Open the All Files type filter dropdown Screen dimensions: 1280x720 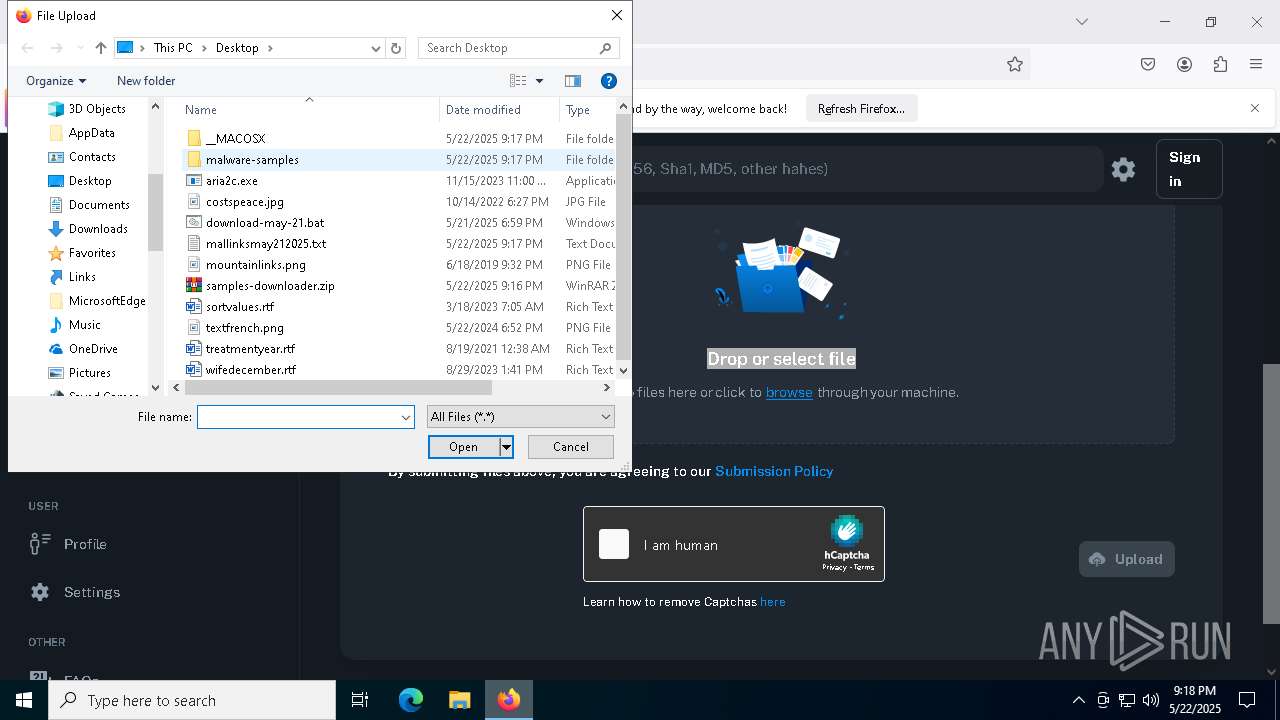click(520, 417)
